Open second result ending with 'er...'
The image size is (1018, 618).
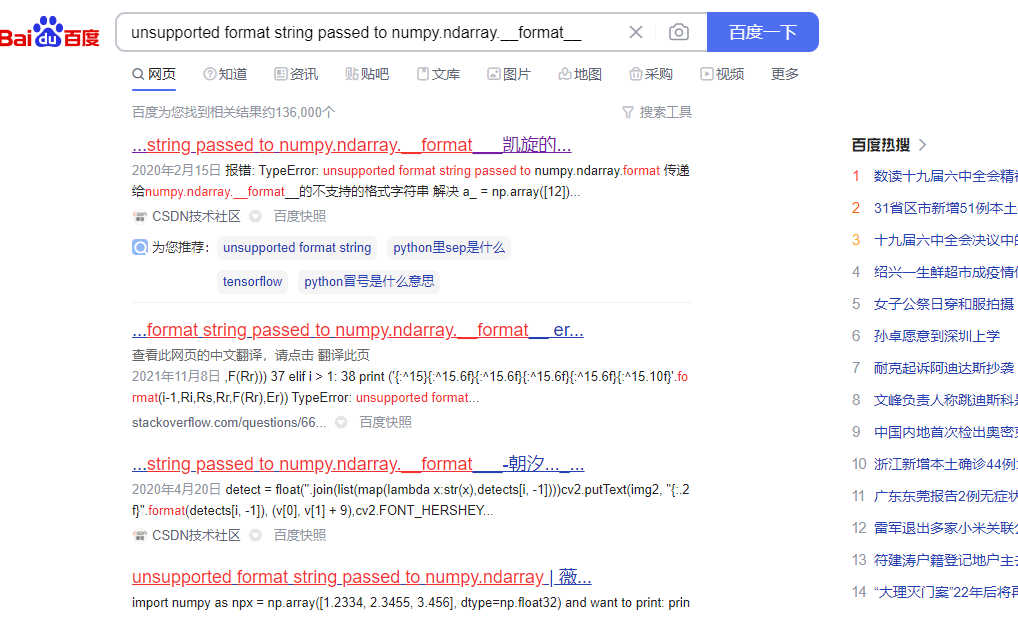[x=358, y=330]
